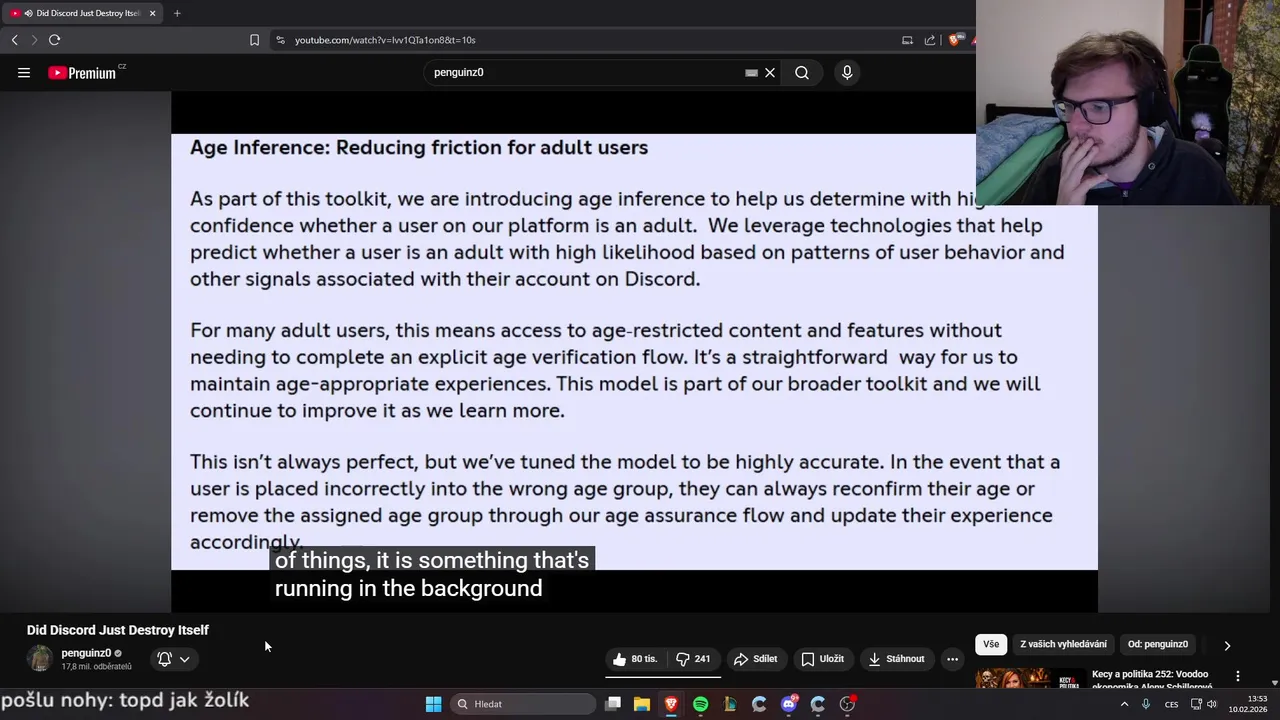Show hidden system tray icons
Image resolution: width=1280 pixels, height=720 pixels.
tap(1124, 704)
